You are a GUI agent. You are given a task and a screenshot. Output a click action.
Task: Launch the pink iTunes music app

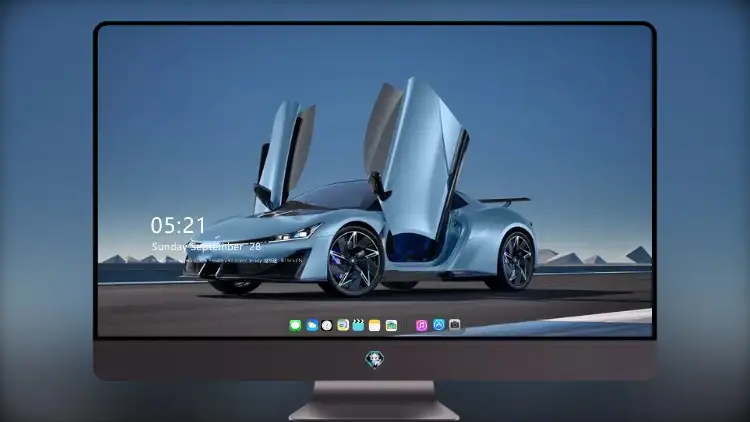click(x=421, y=325)
